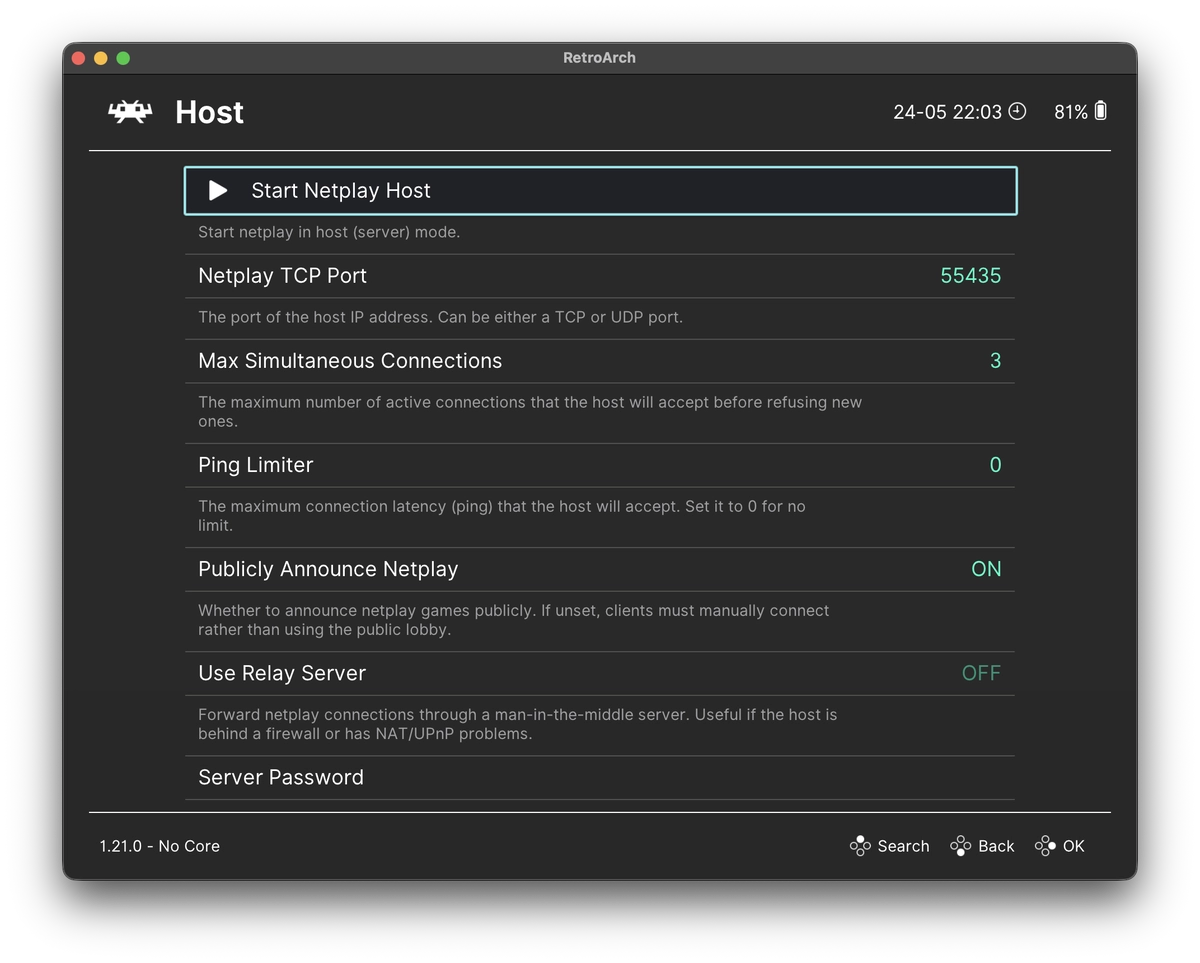Image resolution: width=1200 pixels, height=963 pixels.
Task: Click the Host page title
Action: [x=209, y=112]
